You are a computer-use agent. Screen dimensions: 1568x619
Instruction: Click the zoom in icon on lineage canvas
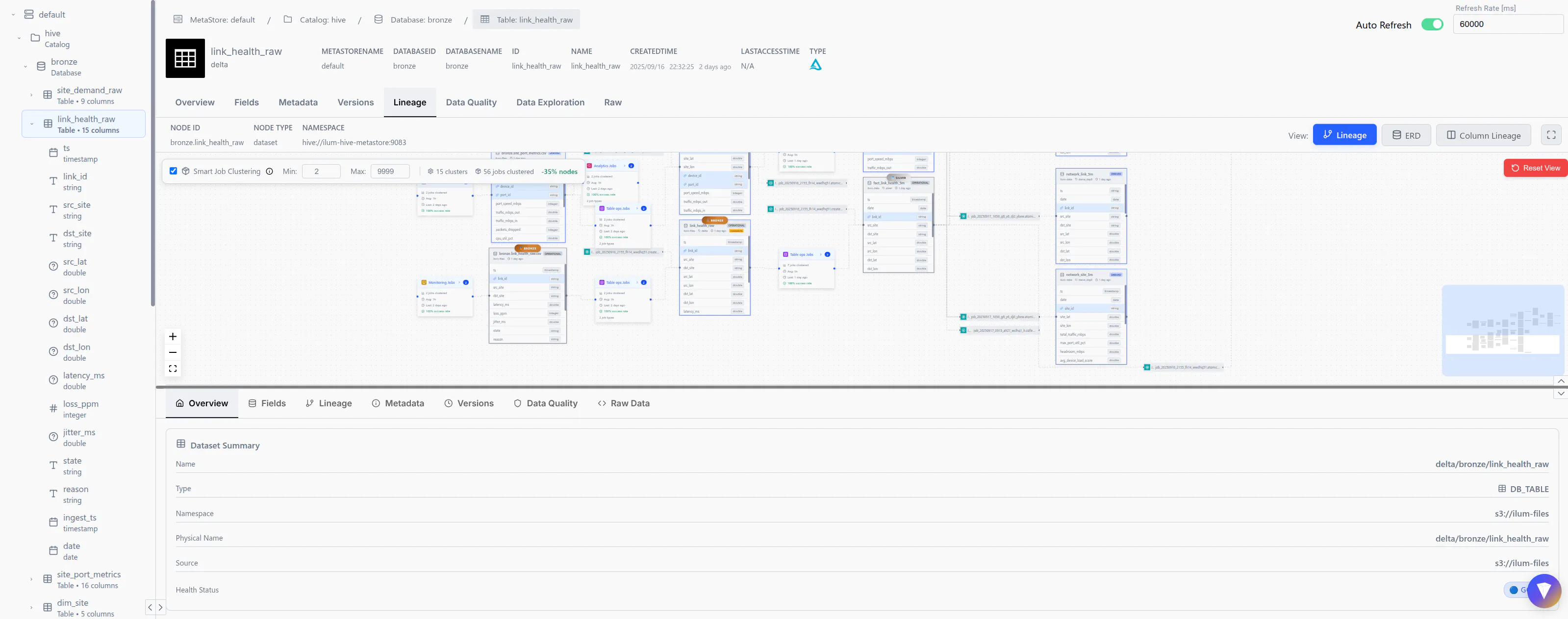(172, 336)
